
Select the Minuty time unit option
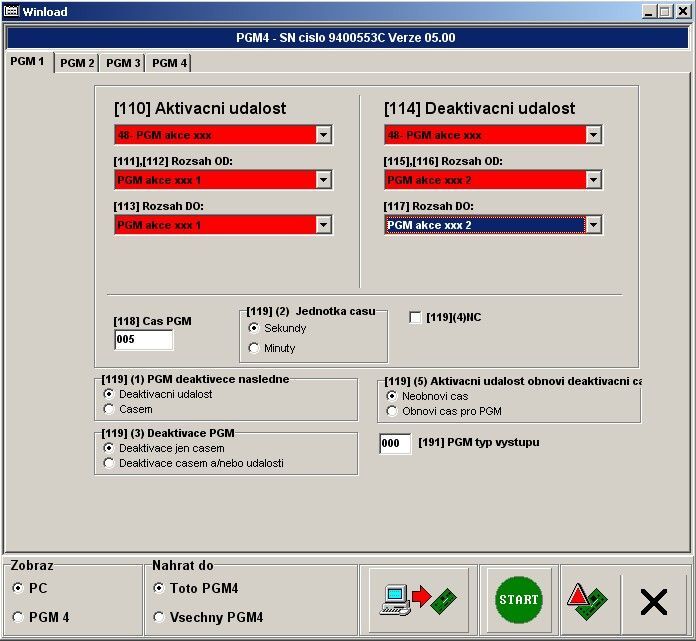tap(254, 348)
